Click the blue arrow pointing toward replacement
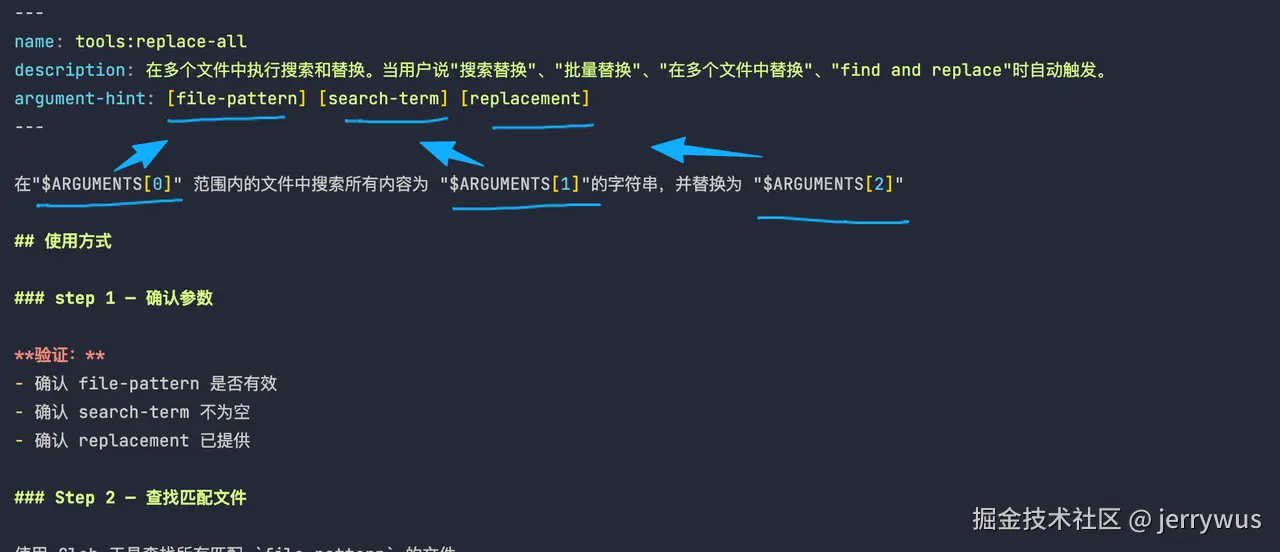Screen dimensions: 1280x552 [x=705, y=151]
